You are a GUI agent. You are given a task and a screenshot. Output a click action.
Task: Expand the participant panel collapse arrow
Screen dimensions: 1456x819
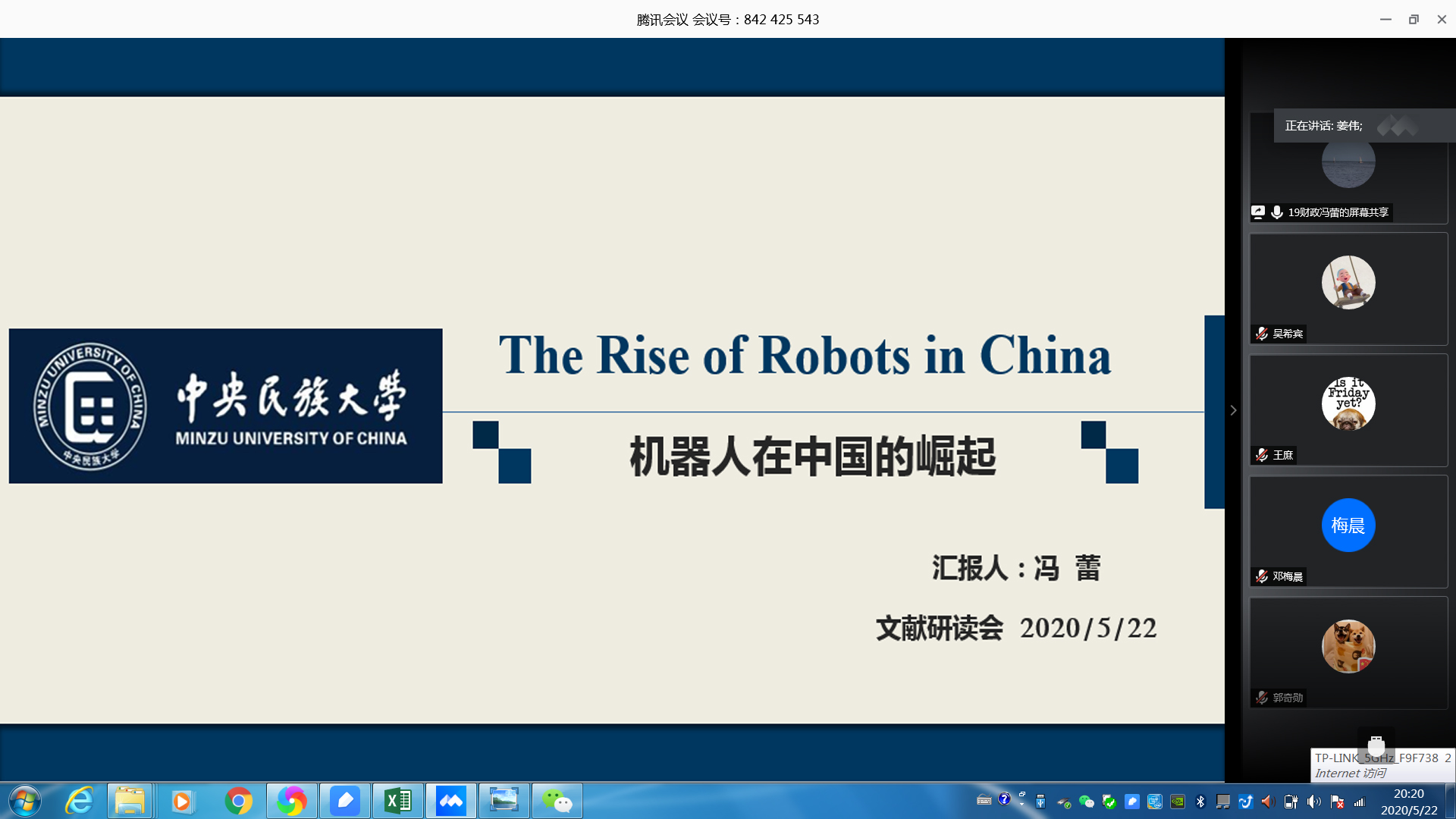(x=1233, y=410)
